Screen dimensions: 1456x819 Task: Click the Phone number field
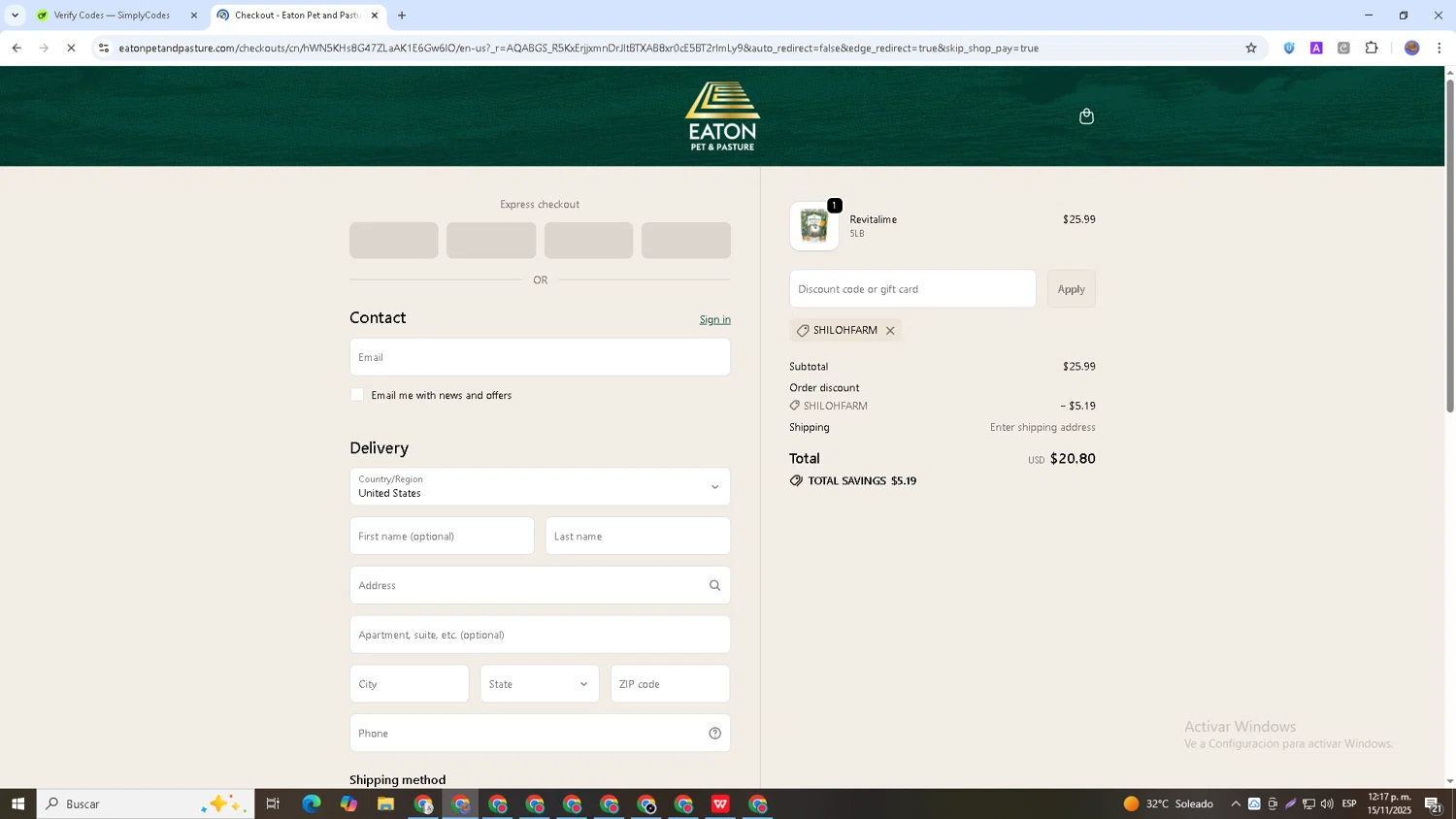pyautogui.click(x=540, y=734)
